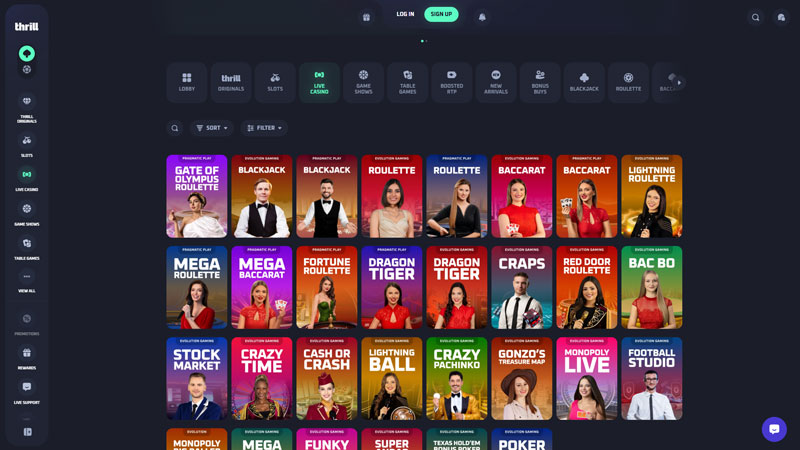The height and width of the screenshot is (450, 800).
Task: Open Fortune Roulette game
Action: [327, 288]
